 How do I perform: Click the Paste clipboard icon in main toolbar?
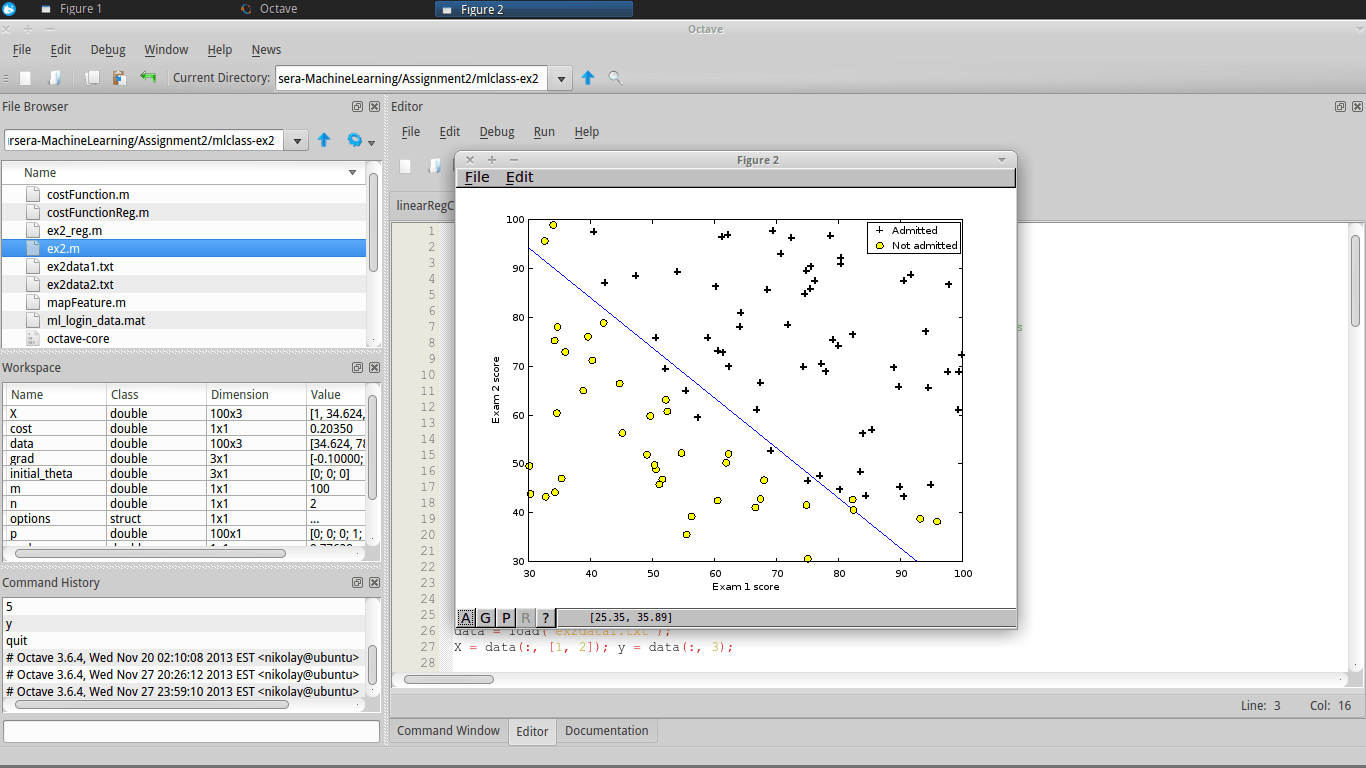(x=119, y=77)
